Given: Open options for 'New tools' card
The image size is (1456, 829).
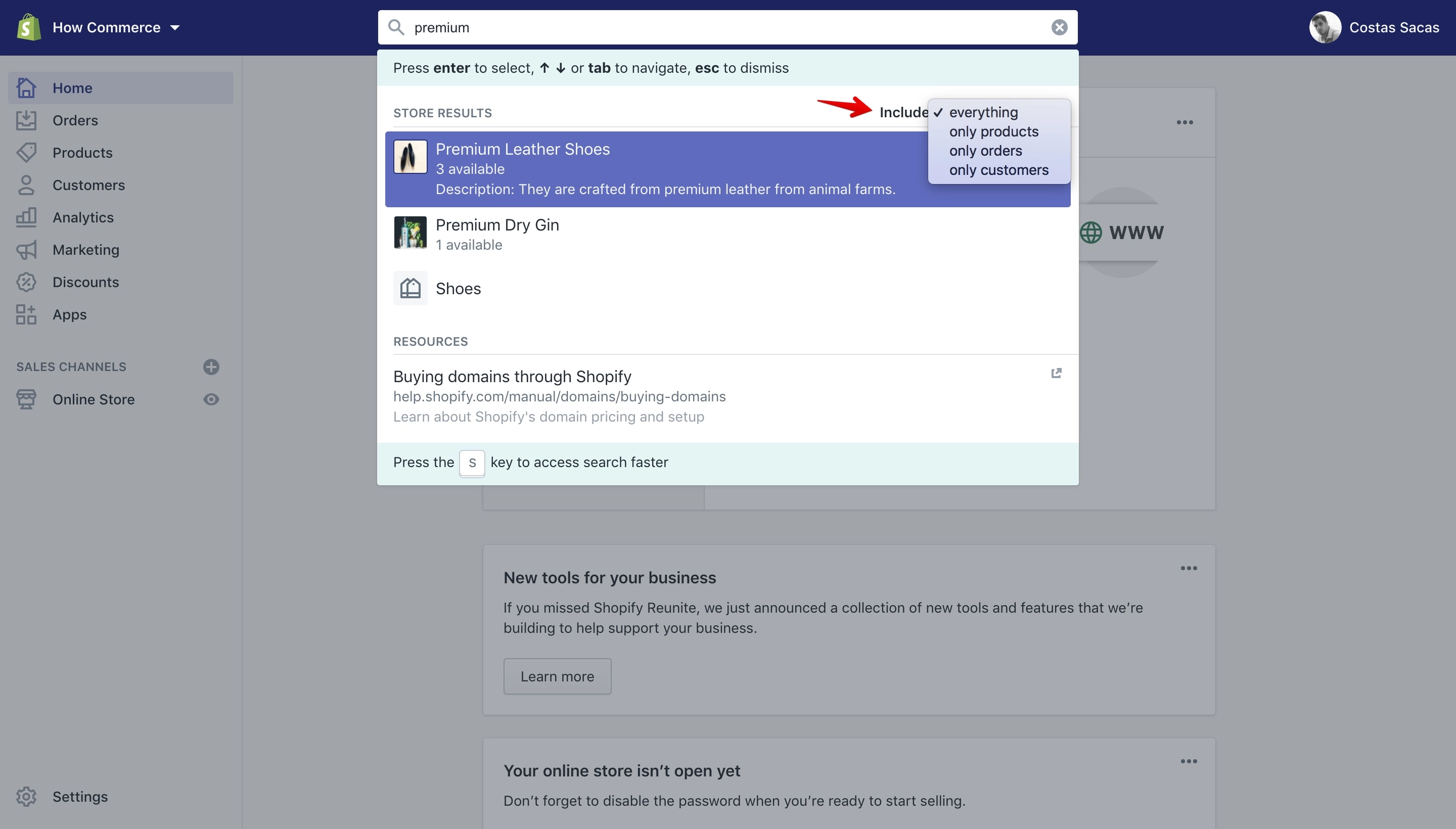Looking at the screenshot, I should pos(1189,568).
